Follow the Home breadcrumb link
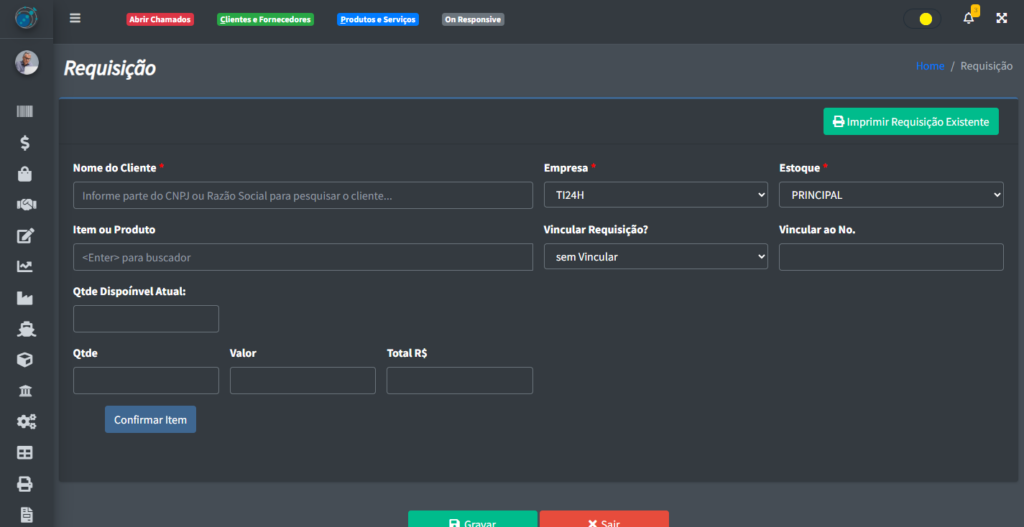 coord(929,66)
